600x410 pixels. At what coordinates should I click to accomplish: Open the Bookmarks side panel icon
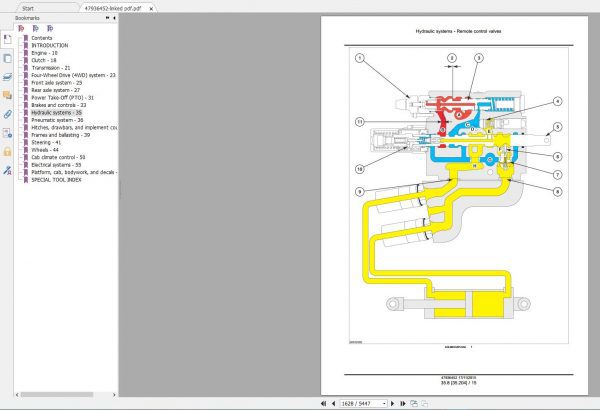tap(7, 39)
